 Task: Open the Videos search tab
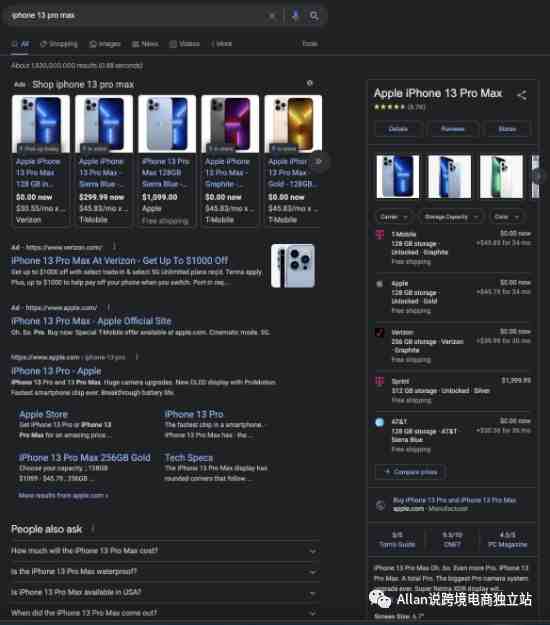(x=185, y=44)
